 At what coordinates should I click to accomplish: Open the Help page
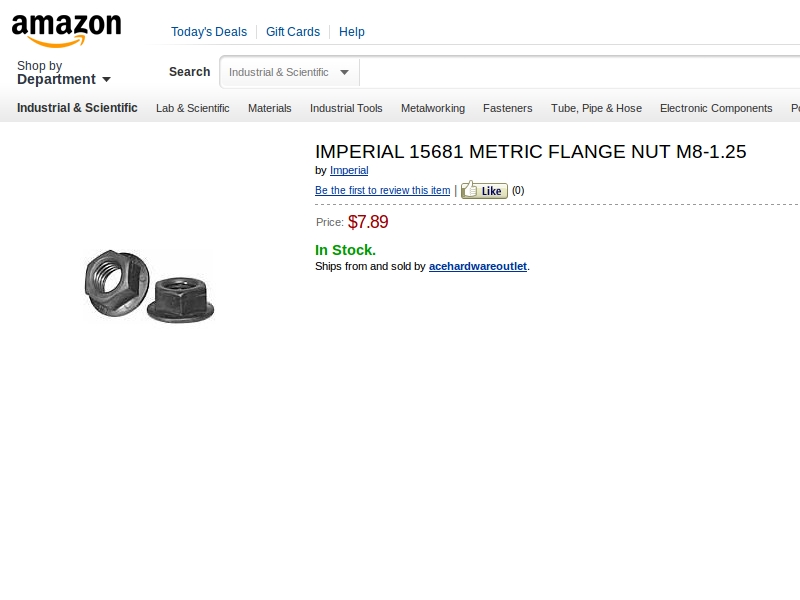point(352,32)
